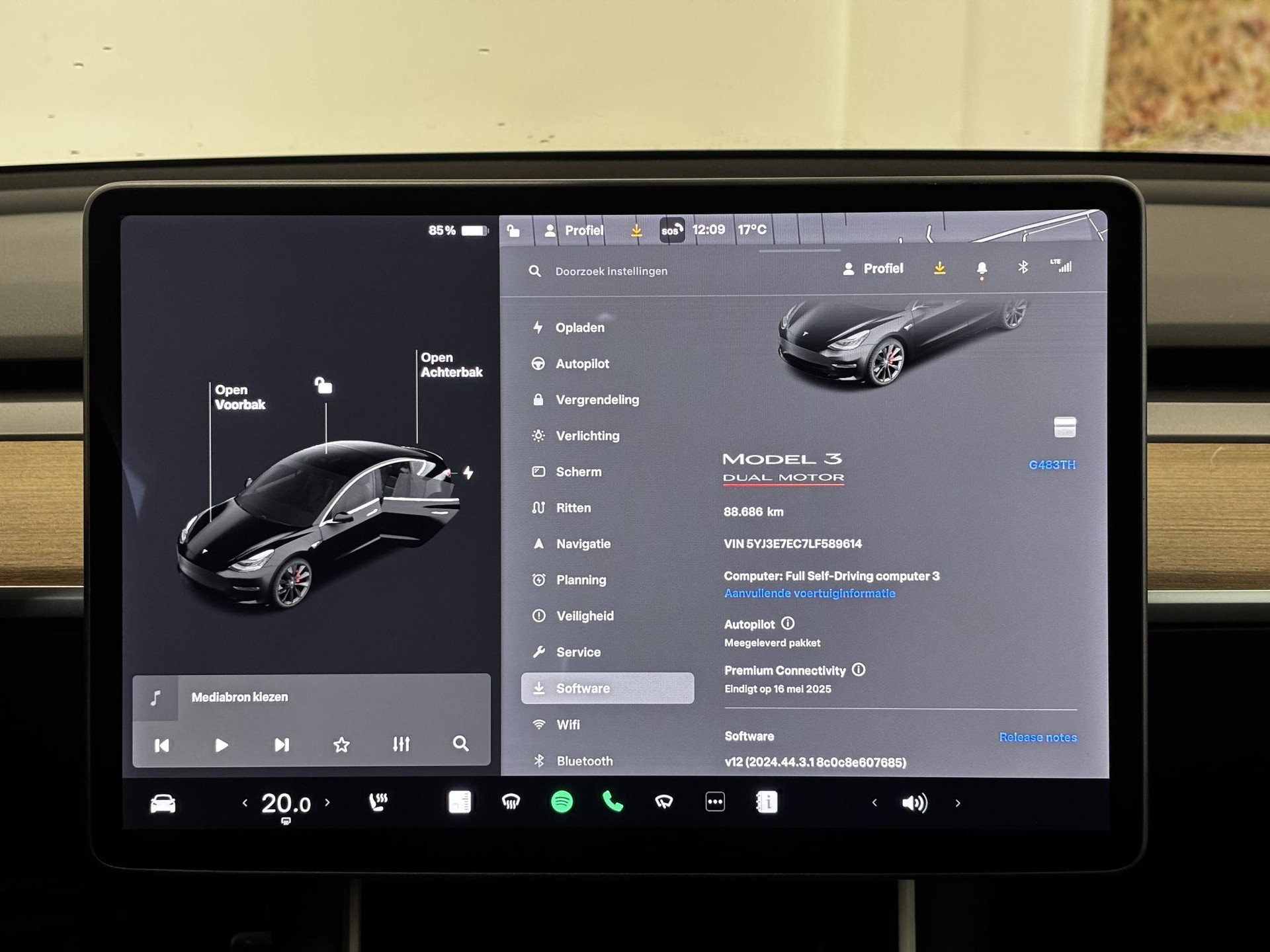
Task: Tap the G483TH vehicle name
Action: [1052, 465]
